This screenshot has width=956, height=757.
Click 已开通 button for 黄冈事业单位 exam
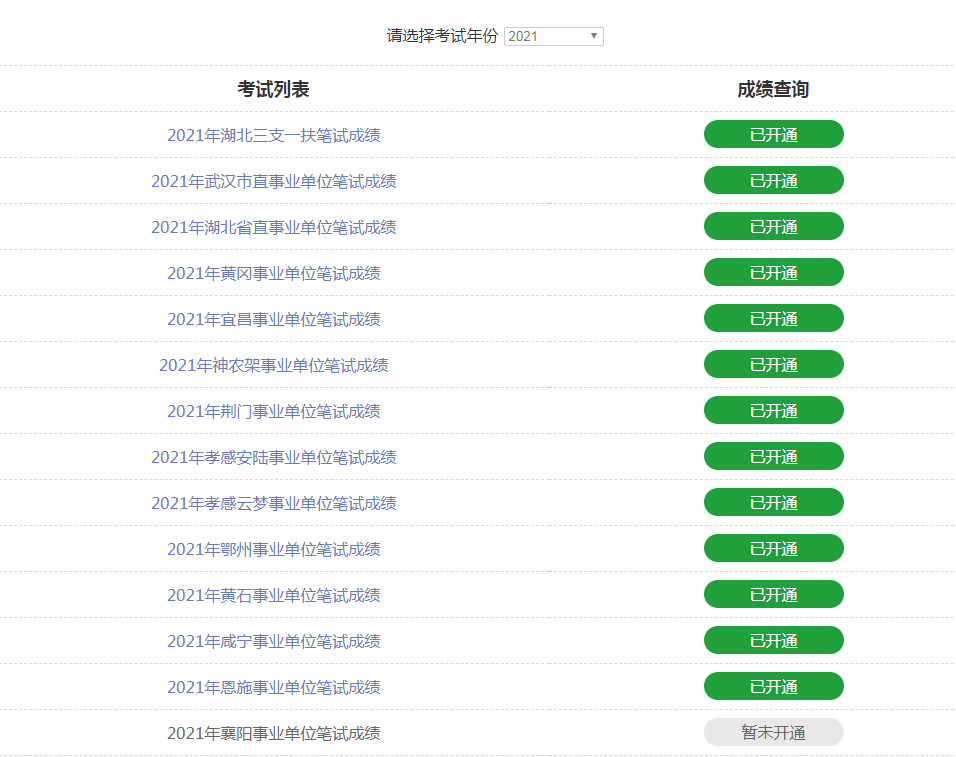(x=773, y=273)
